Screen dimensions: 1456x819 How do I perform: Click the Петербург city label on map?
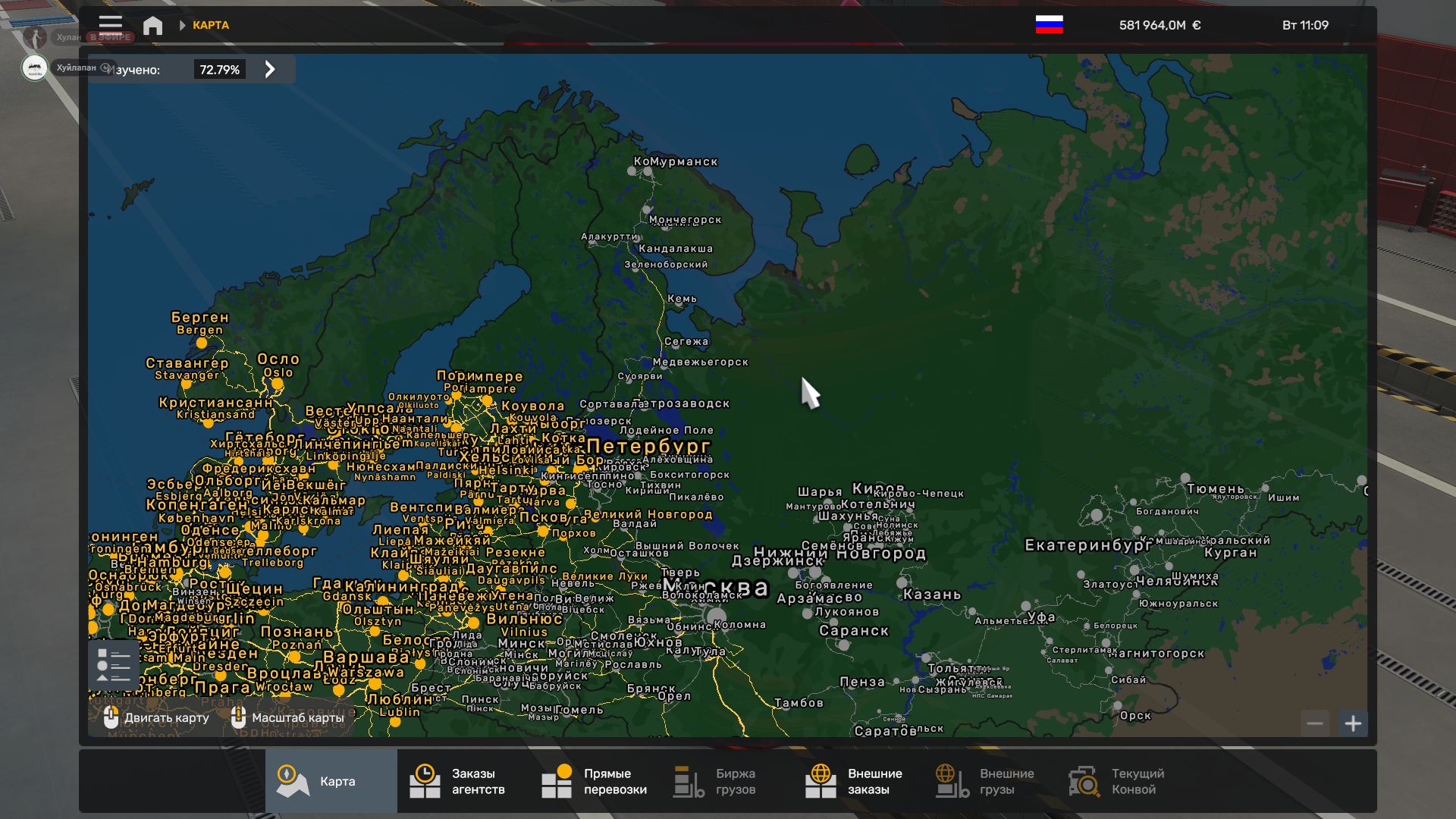[x=648, y=446]
